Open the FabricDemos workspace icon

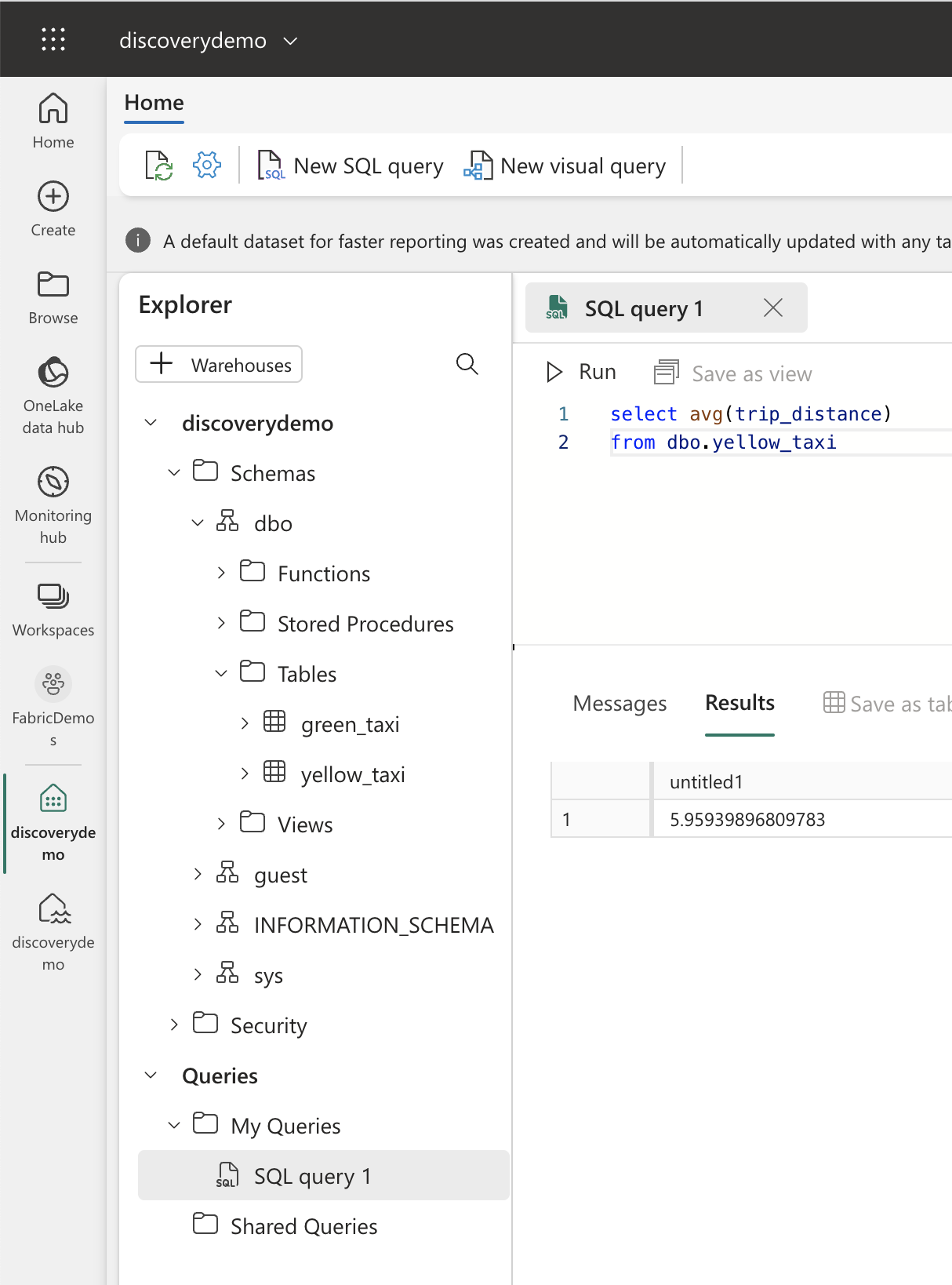[x=53, y=684]
